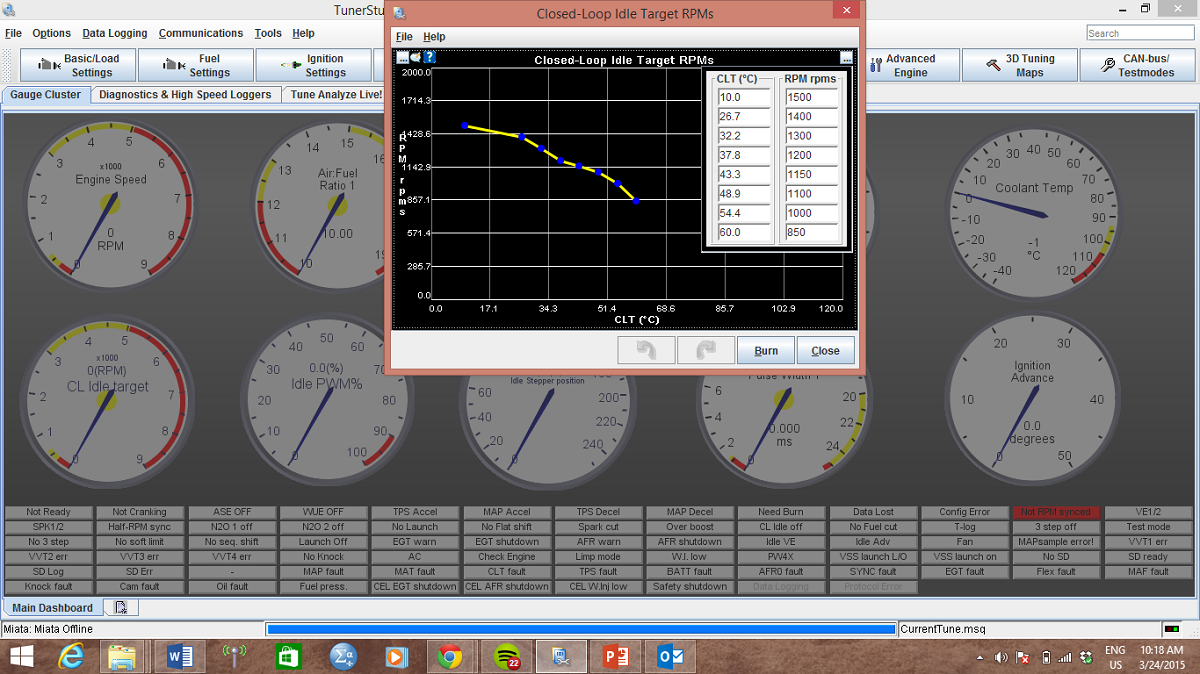The width and height of the screenshot is (1200, 674).
Task: Click the Close button in dialog
Action: coord(825,351)
